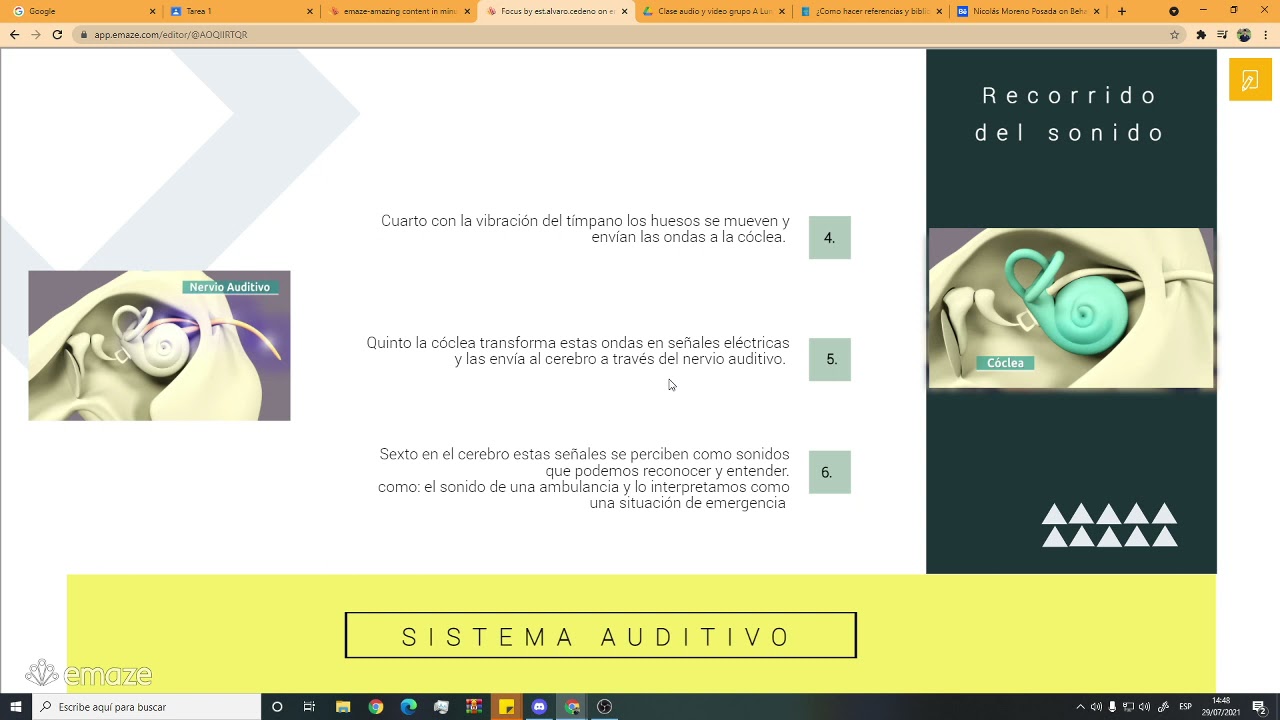Open Task View on taskbar

(x=309, y=707)
